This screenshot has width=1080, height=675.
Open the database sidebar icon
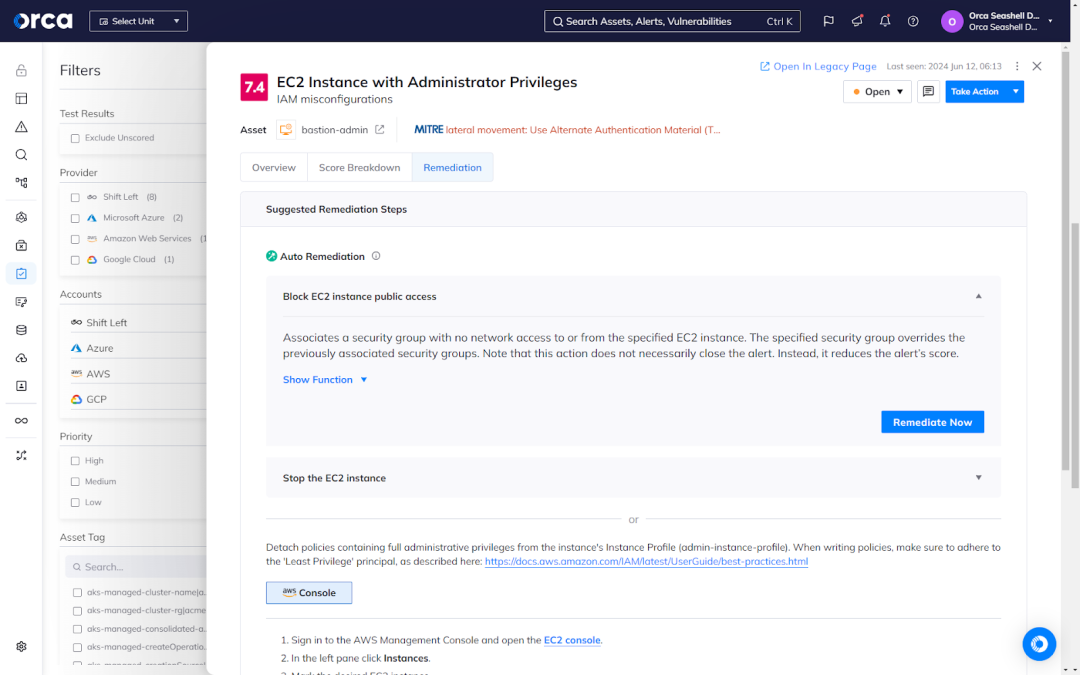[x=21, y=330]
